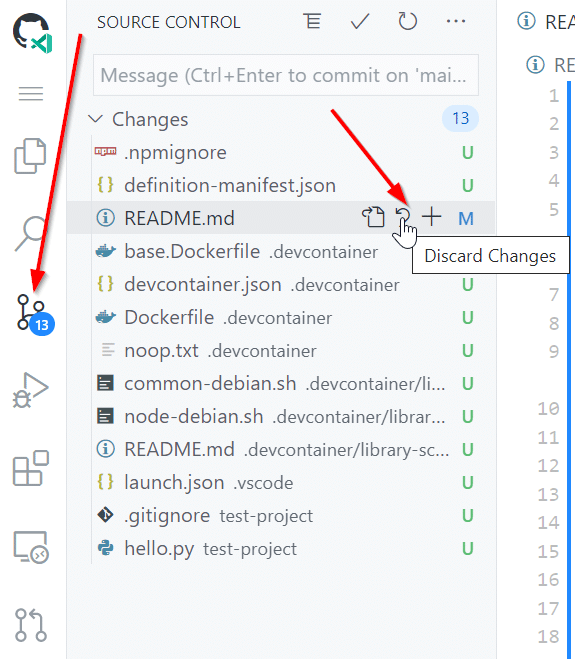Open the Remote Explorer icon

pyautogui.click(x=31, y=547)
